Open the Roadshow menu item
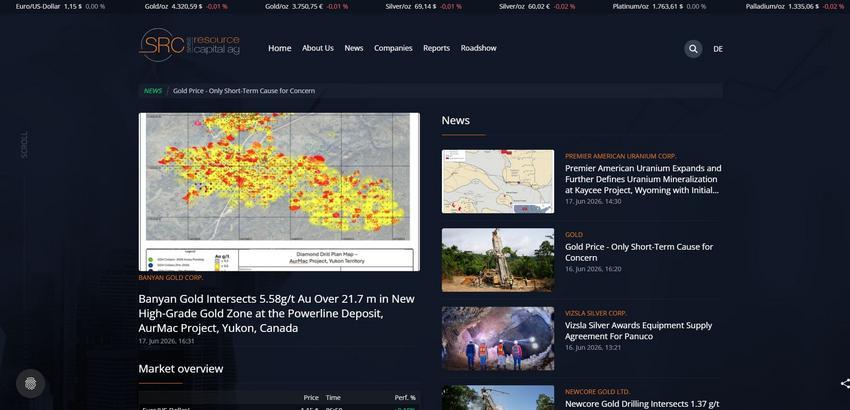Image resolution: width=850 pixels, height=410 pixels. [x=479, y=48]
